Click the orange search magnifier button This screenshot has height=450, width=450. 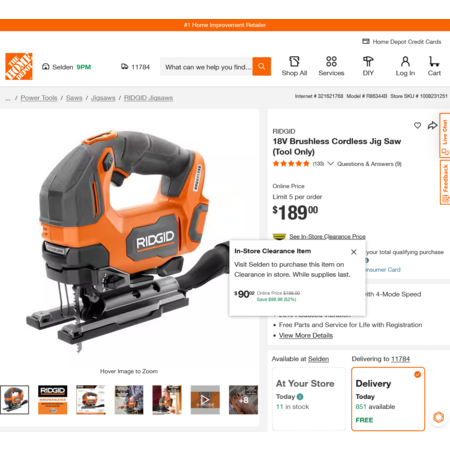pos(262,66)
